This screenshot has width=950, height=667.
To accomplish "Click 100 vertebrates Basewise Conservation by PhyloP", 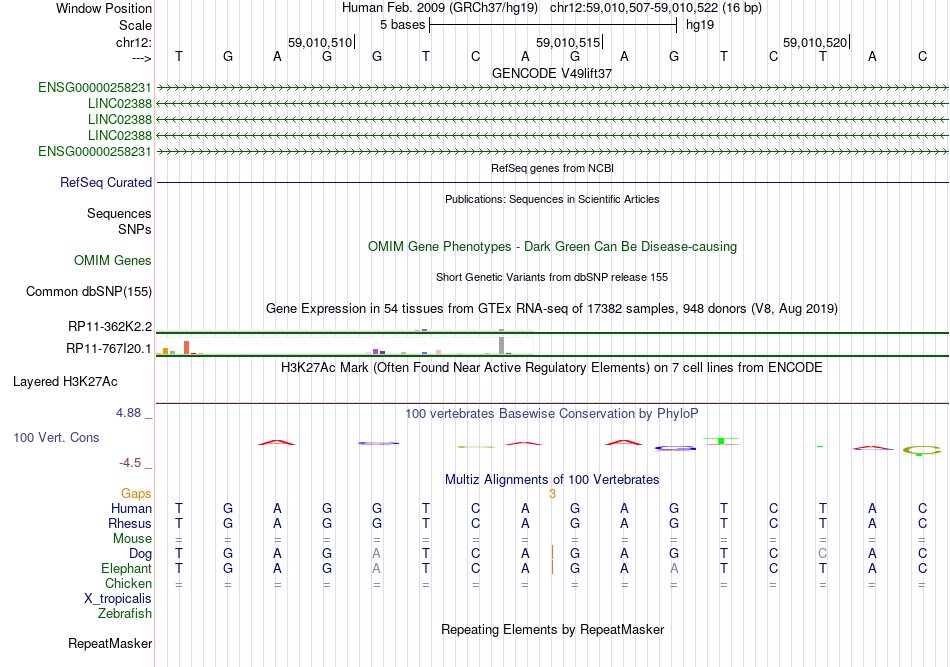I will (x=552, y=414).
